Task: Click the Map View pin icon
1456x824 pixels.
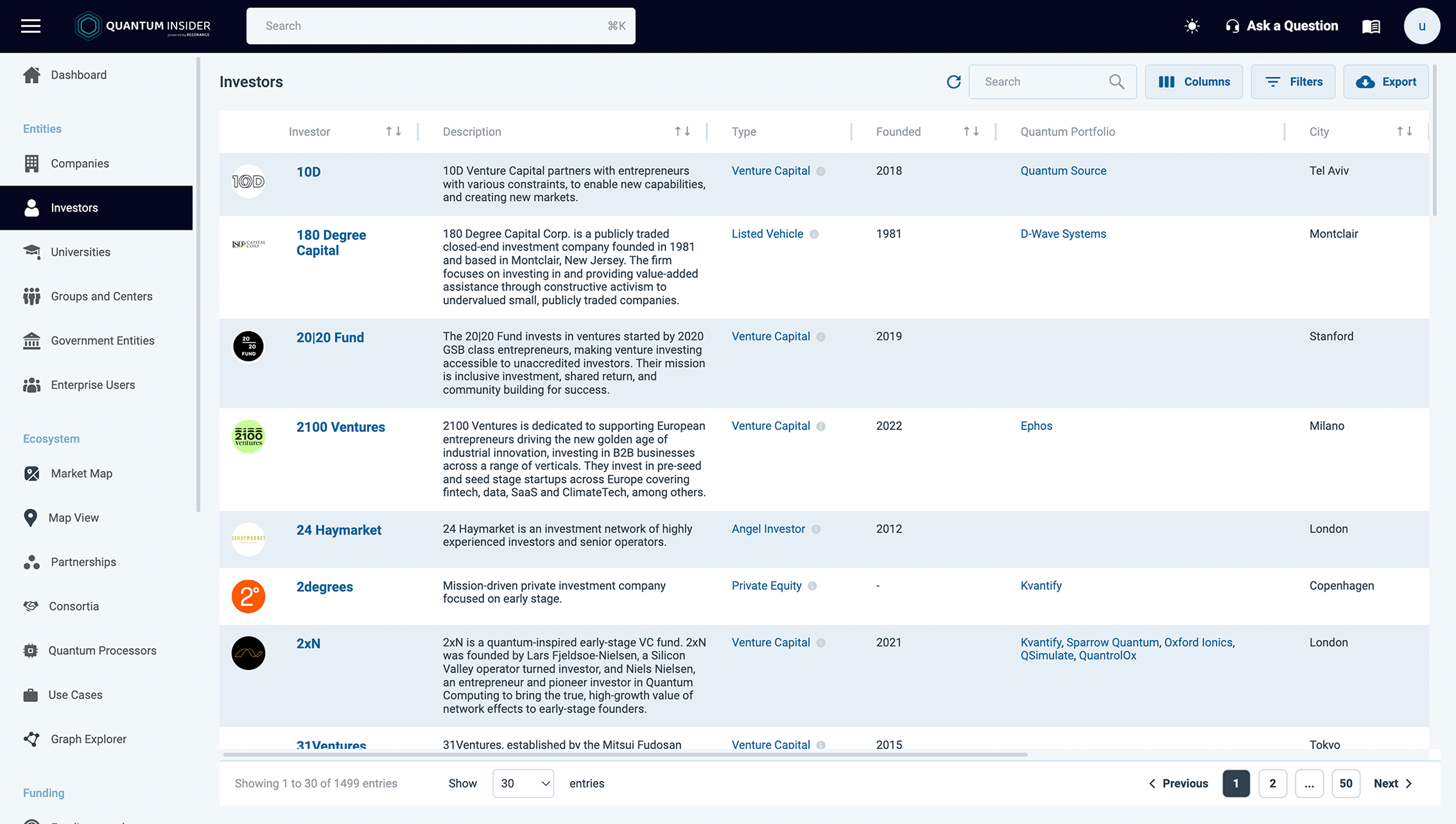Action: tap(30, 518)
